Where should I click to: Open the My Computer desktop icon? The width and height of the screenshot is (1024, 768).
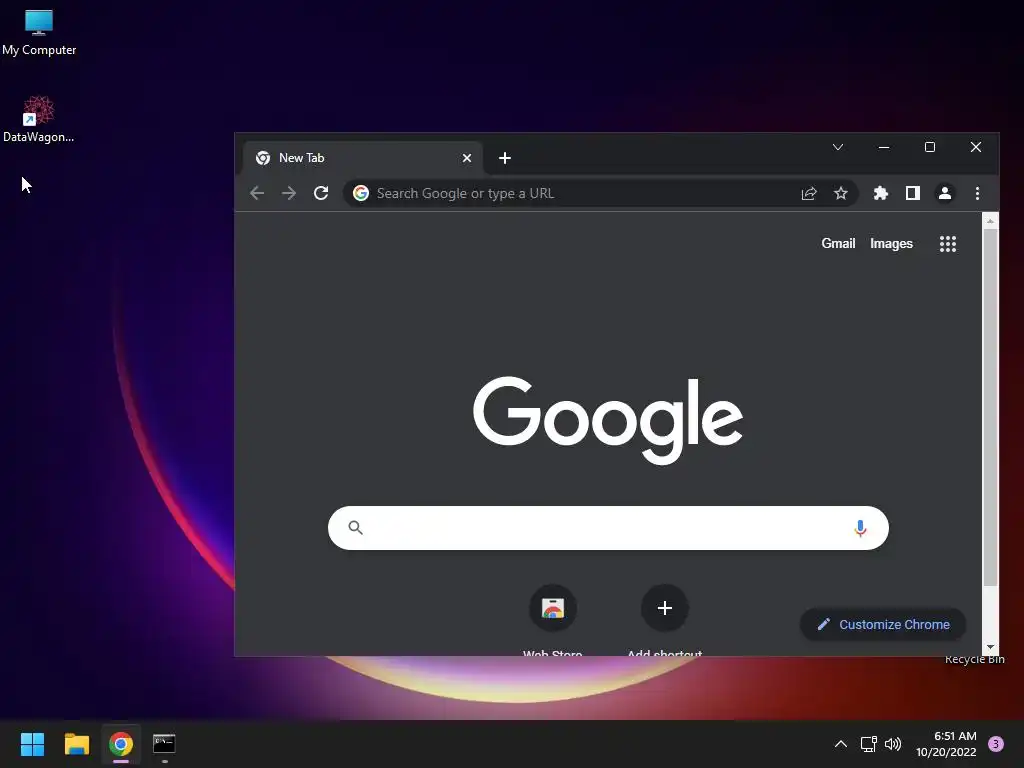tap(39, 33)
